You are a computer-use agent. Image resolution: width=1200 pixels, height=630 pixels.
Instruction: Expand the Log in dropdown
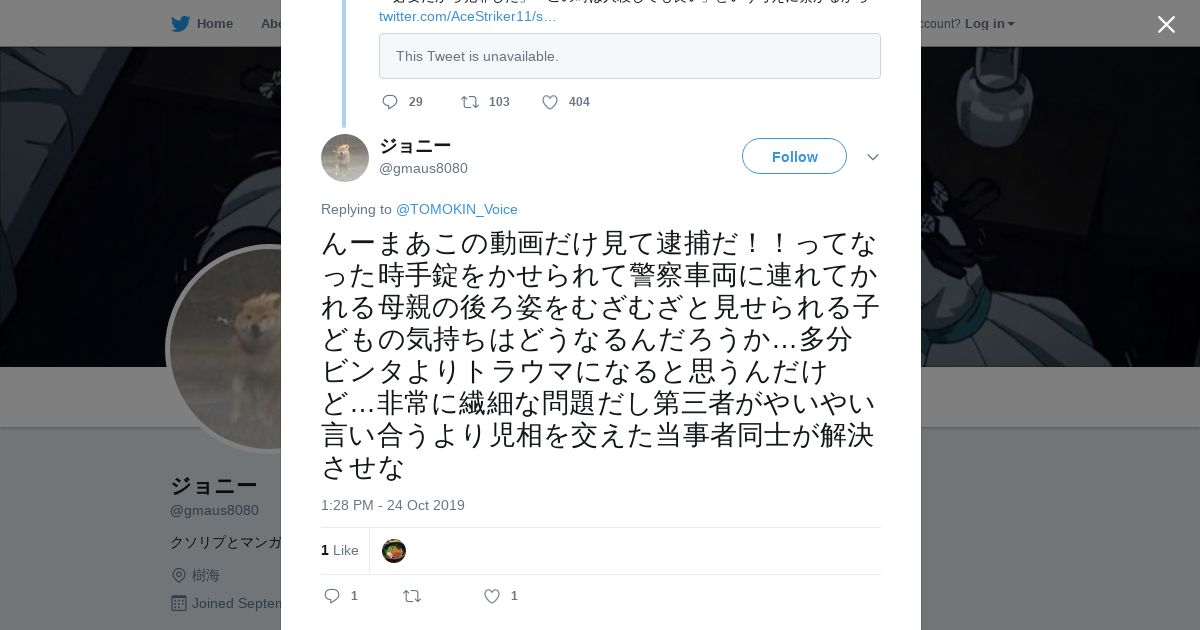coord(989,24)
